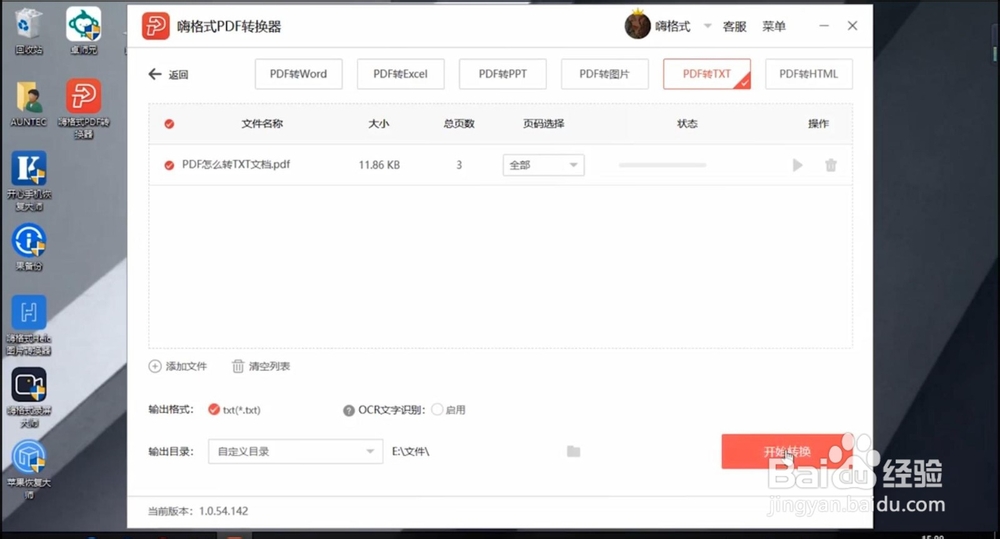Screen dimensions: 1000x539
Task: Open the 全部 page selection dropdown
Action: click(x=543, y=165)
